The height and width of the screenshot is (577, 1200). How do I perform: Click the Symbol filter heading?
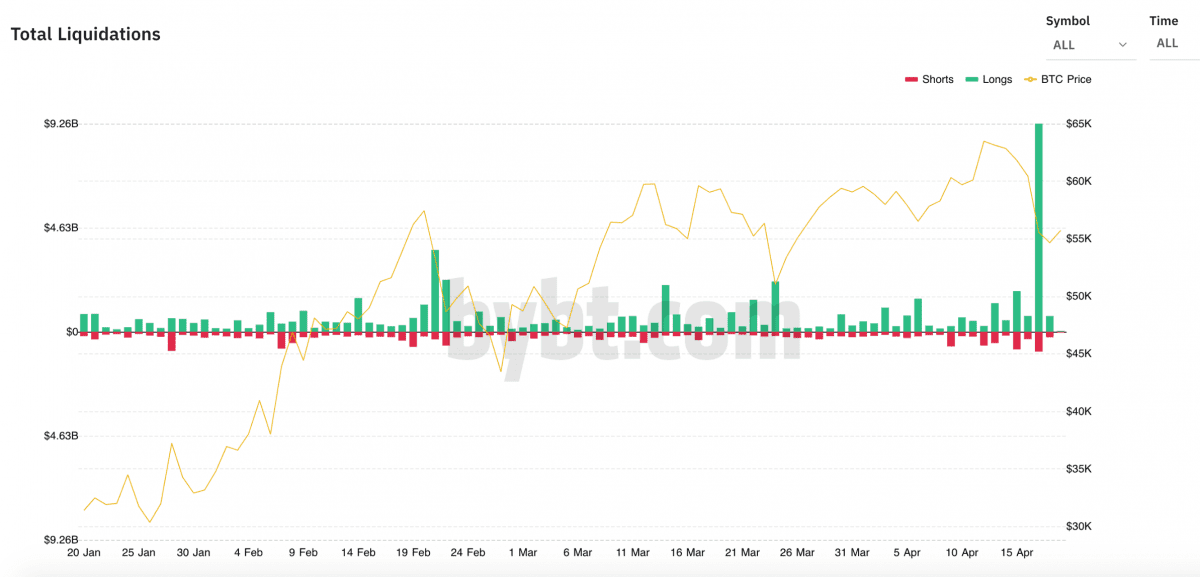[1067, 21]
